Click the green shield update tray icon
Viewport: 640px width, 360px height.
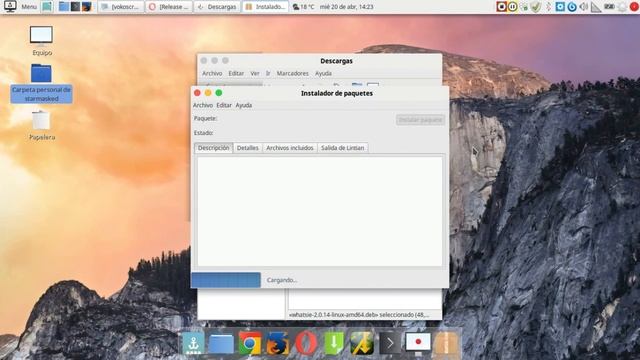[x=536, y=7]
